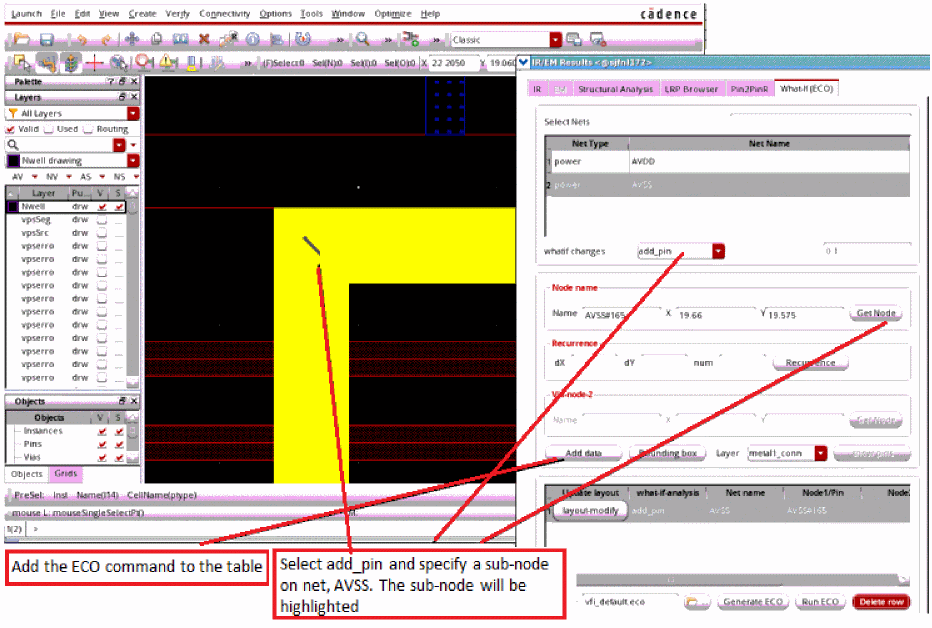Open the whatif changes add_pin dropdown
Viewport: 932px width, 628px height.
click(x=718, y=251)
